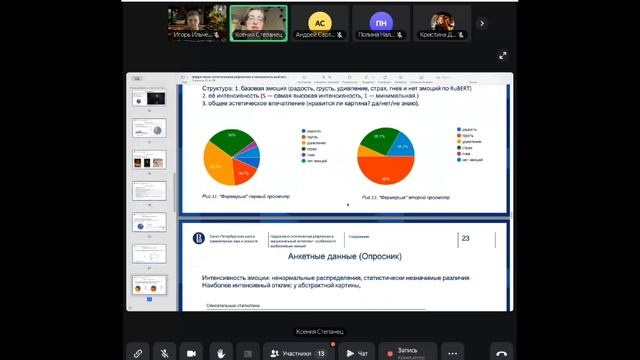Screen dimensions: 640x360
Task: Click the blue slice of the right pie chart
Action: pos(402,146)
